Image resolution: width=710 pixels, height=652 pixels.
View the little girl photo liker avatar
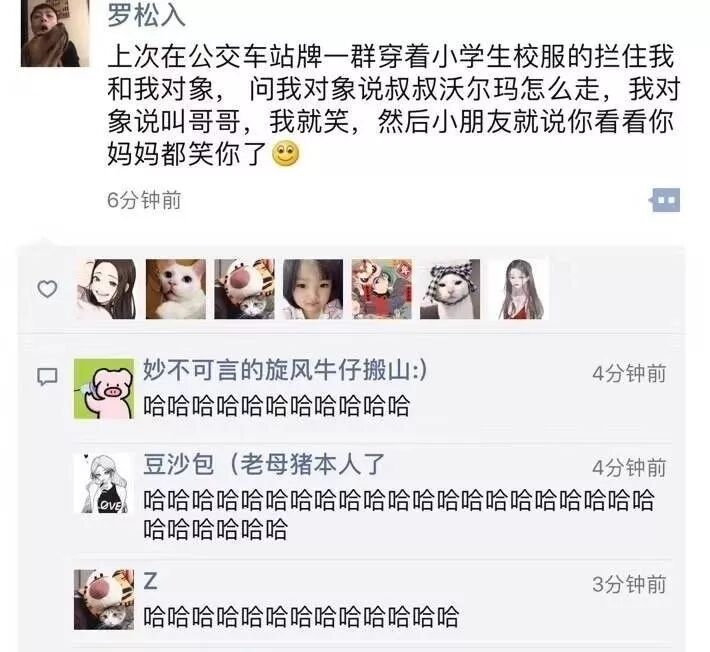pyautogui.click(x=313, y=289)
